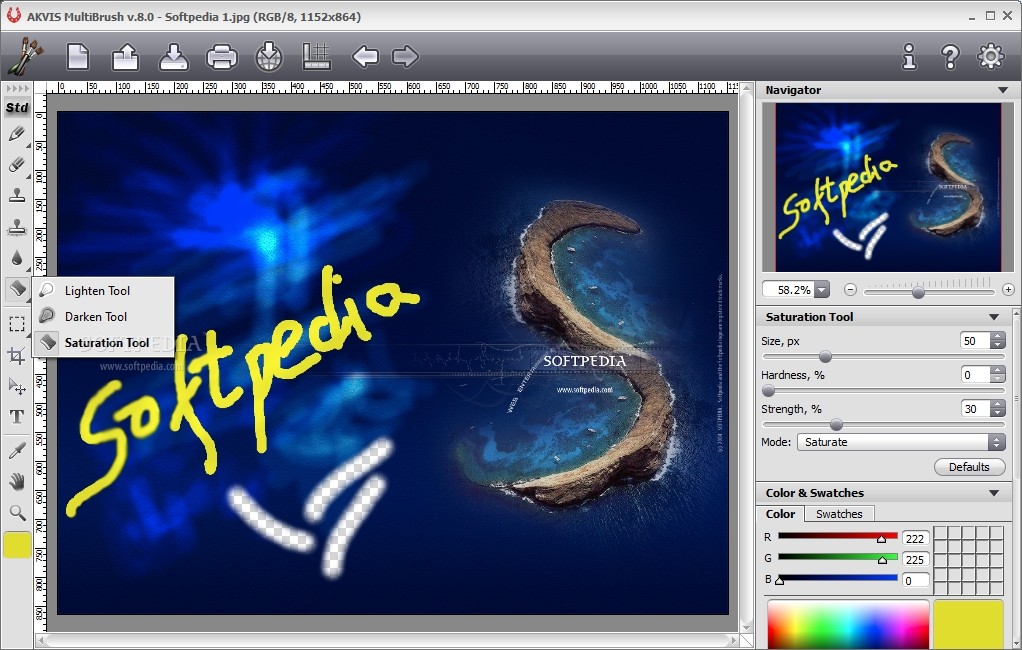Collapse the Navigator panel
1022x650 pixels.
point(1002,90)
